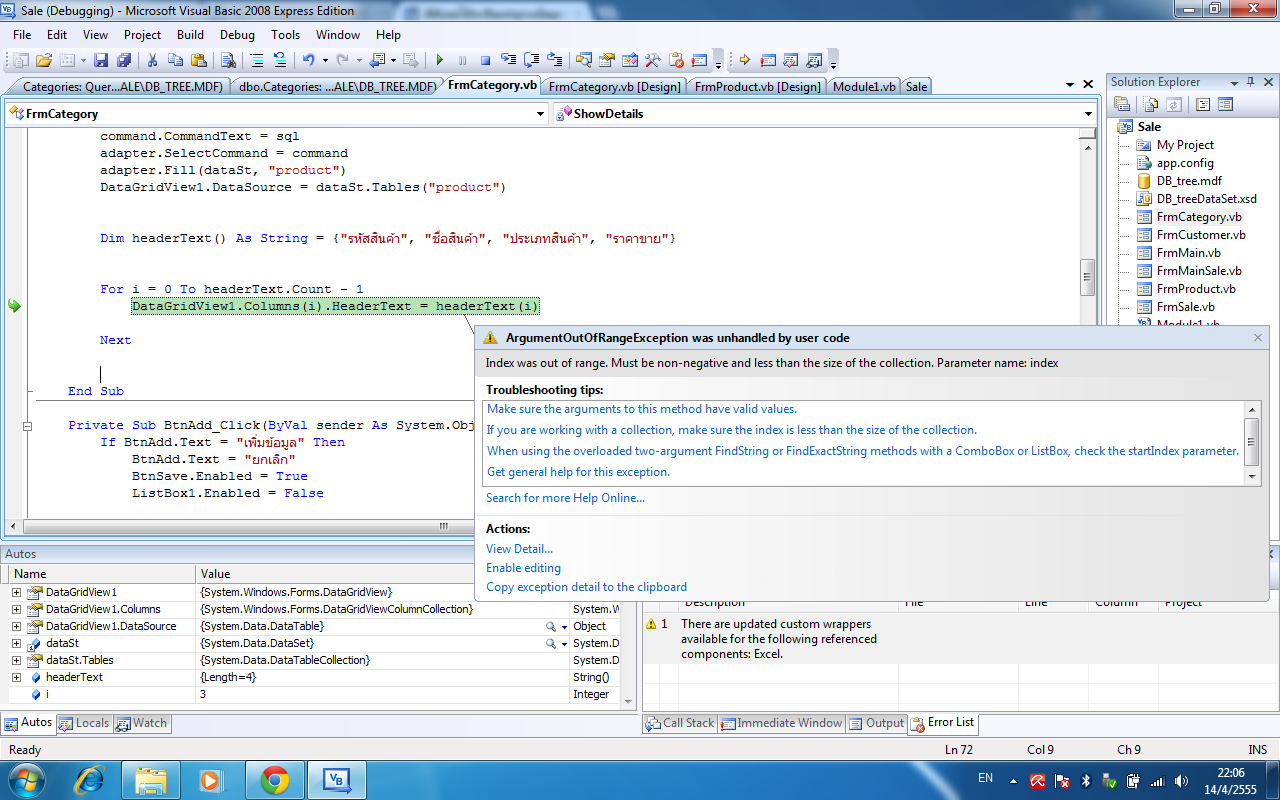Open the Debug menu

(x=237, y=34)
